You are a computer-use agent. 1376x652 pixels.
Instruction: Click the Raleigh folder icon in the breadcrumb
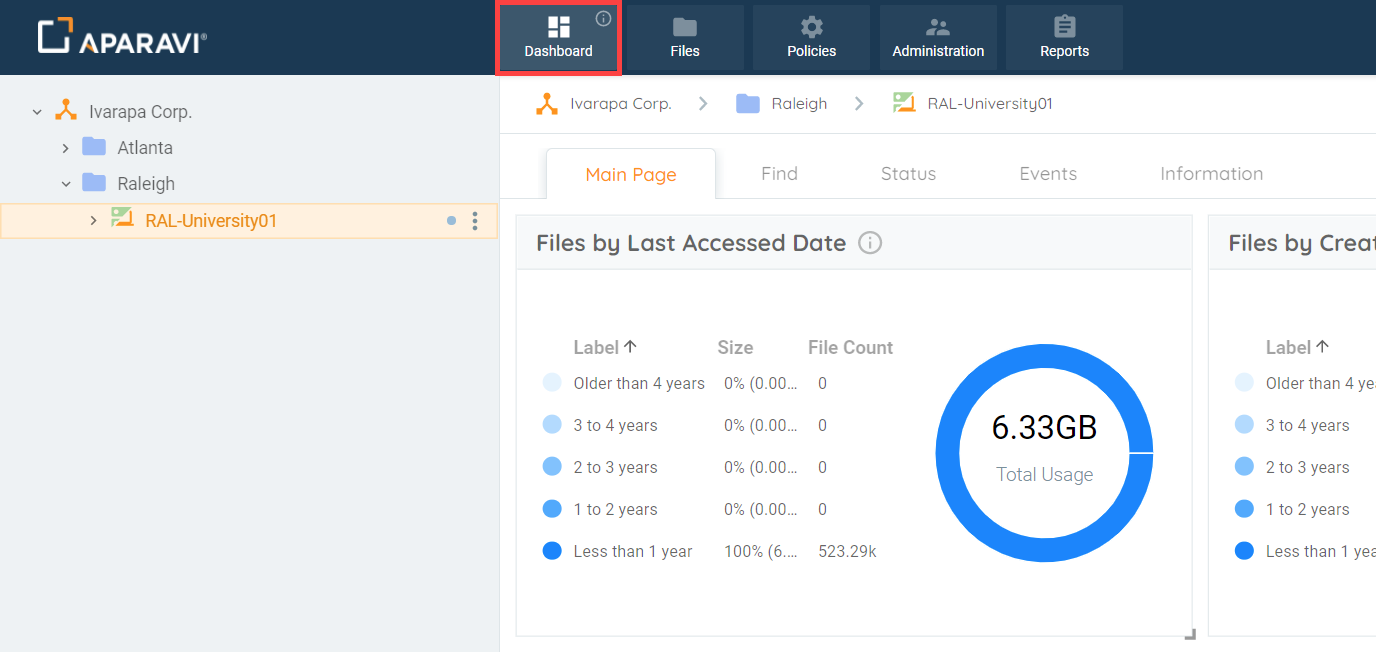point(748,102)
